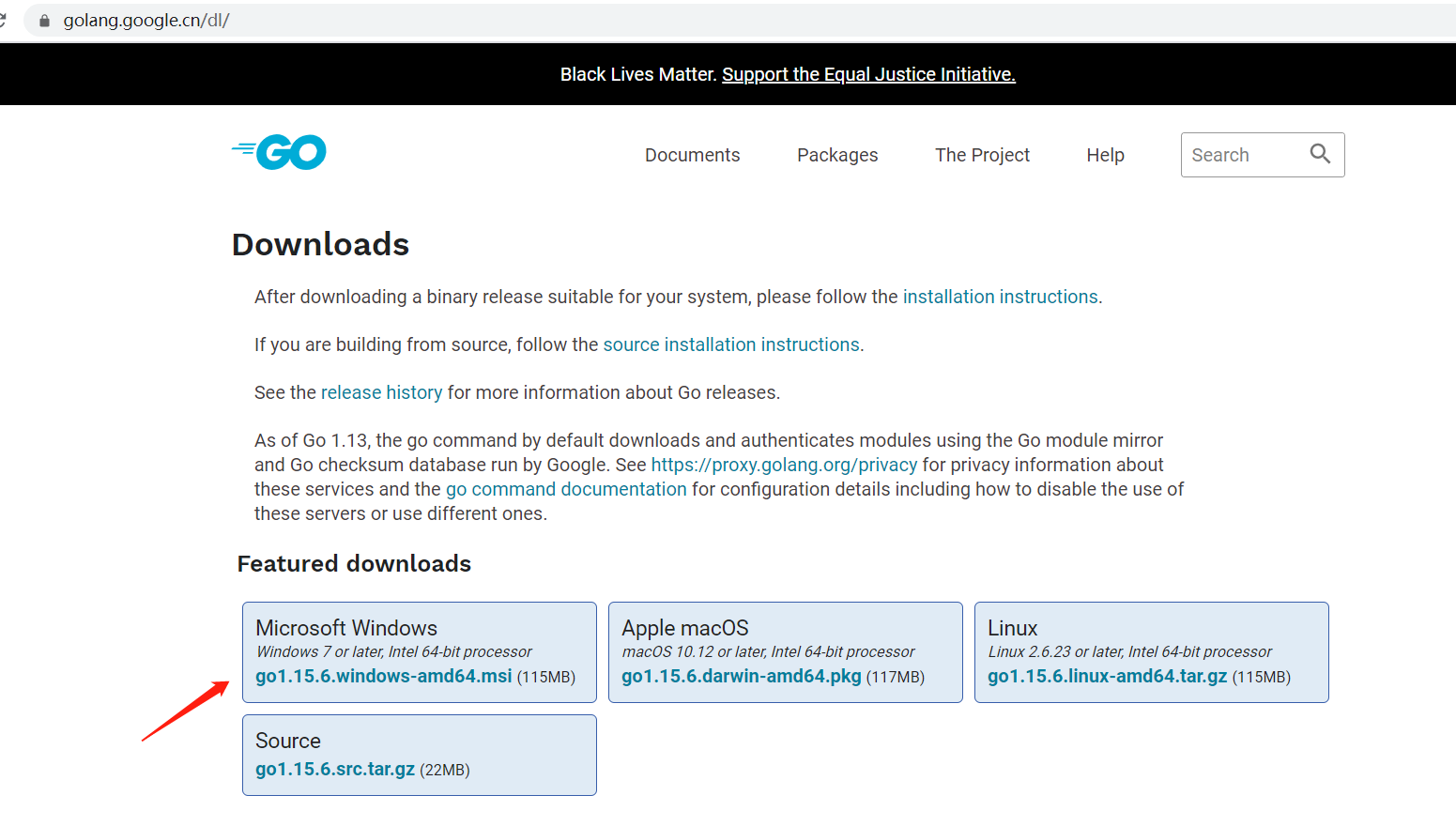Viewport: 1456px width, 826px height.
Task: Download go1.15.6.linux-amd64.tar.gz archive
Action: tap(1107, 676)
